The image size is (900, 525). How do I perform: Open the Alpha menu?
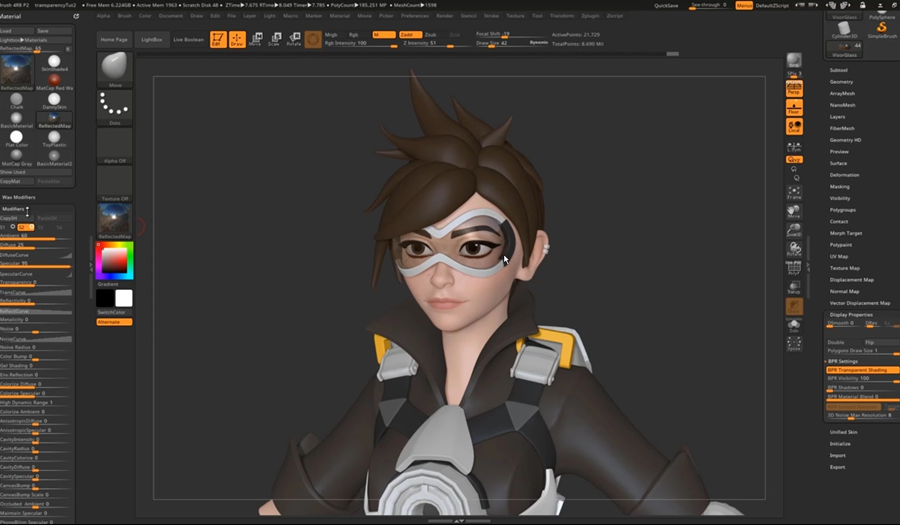pyautogui.click(x=103, y=16)
